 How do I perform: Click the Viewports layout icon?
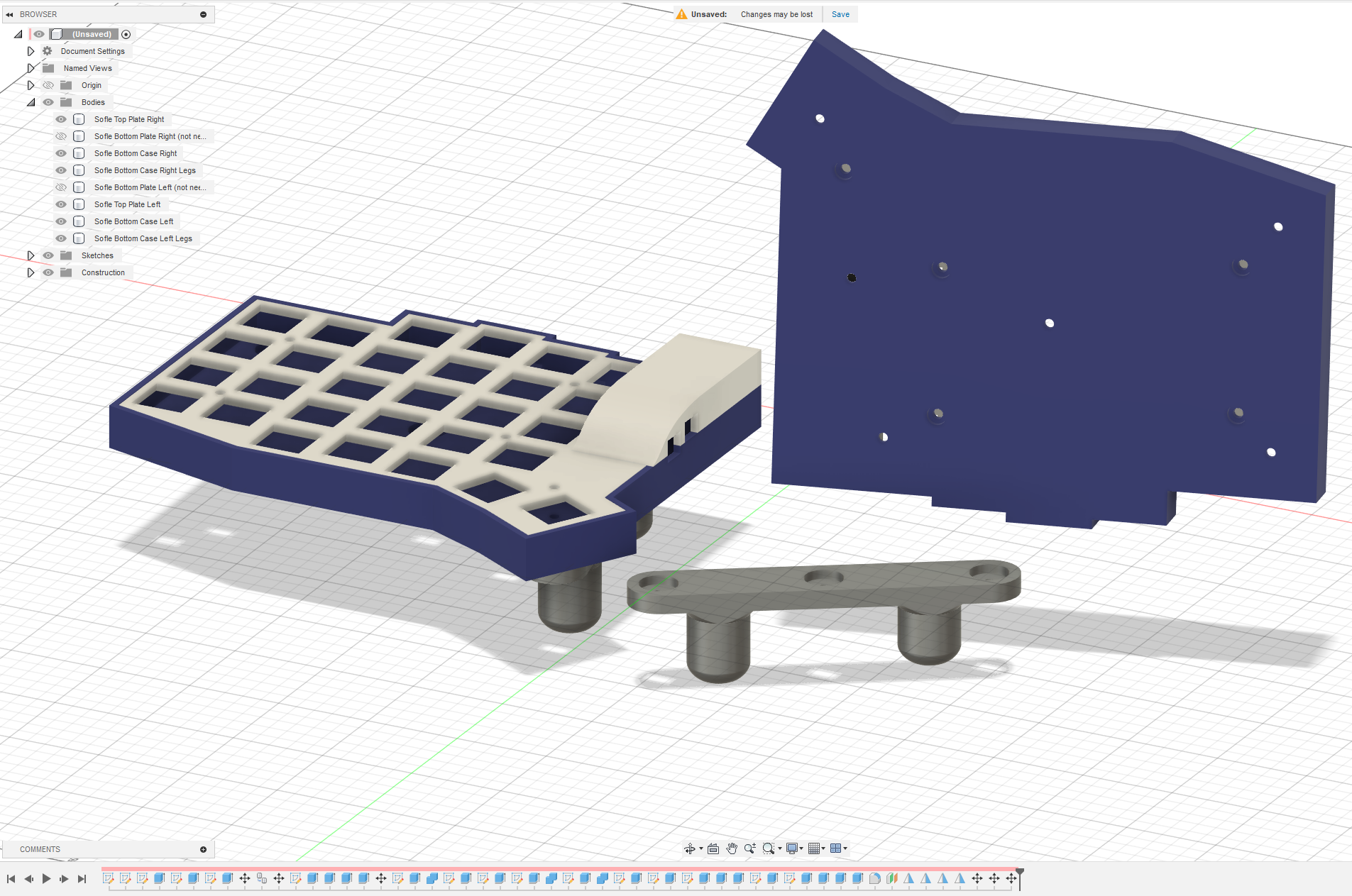tap(836, 848)
